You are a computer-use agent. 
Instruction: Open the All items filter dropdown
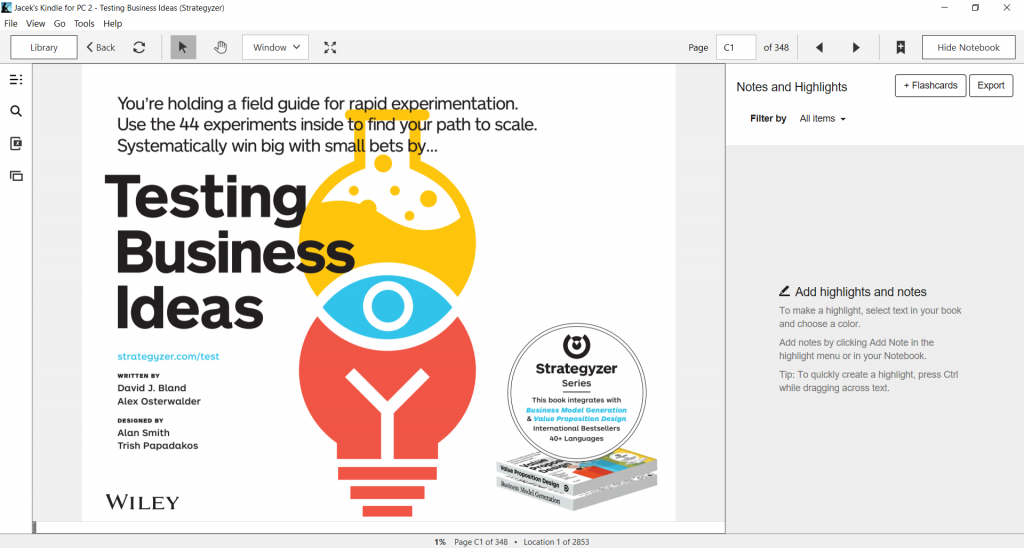pyautogui.click(x=822, y=119)
